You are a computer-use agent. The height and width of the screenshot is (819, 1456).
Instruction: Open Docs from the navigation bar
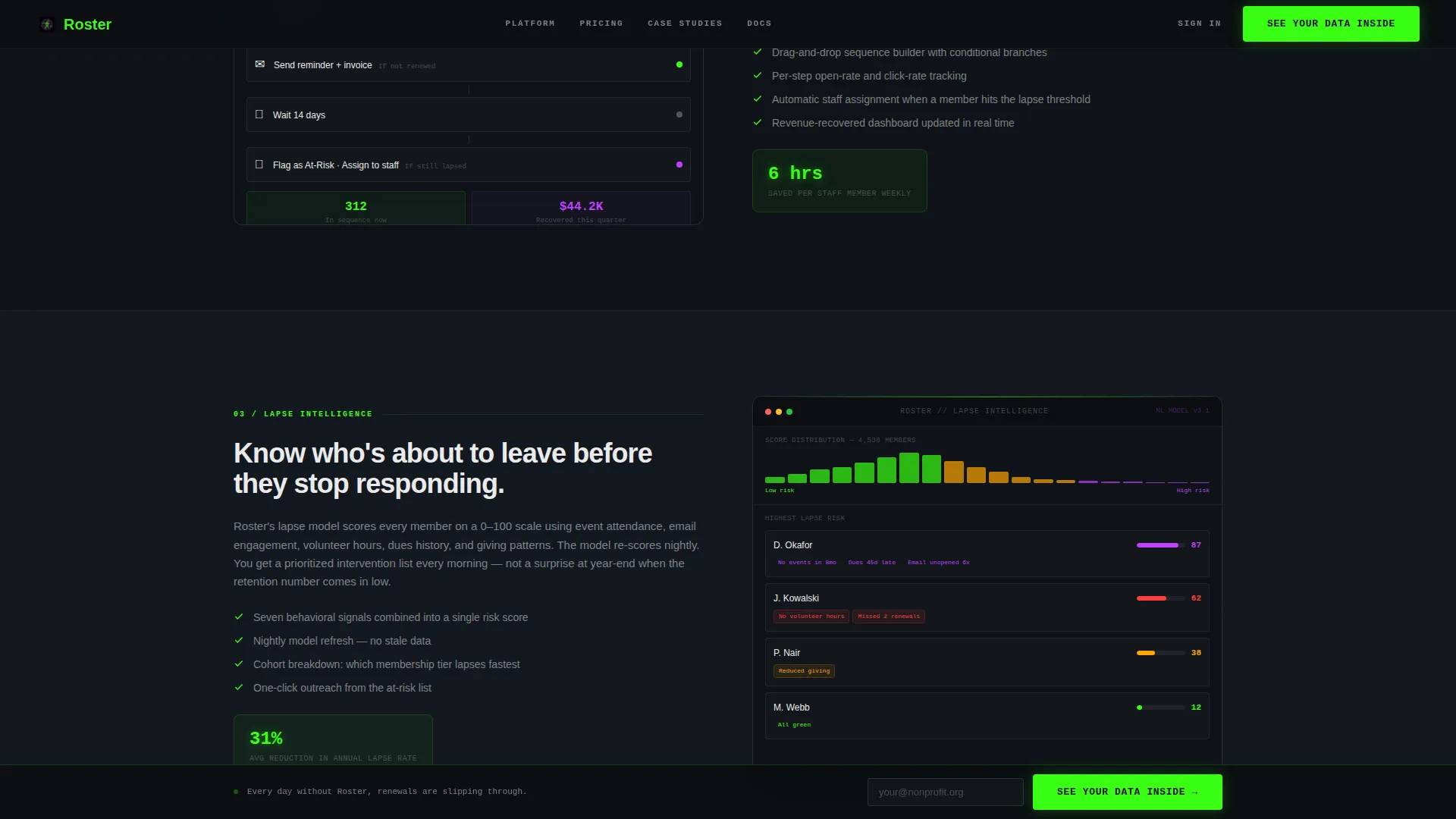(x=759, y=24)
